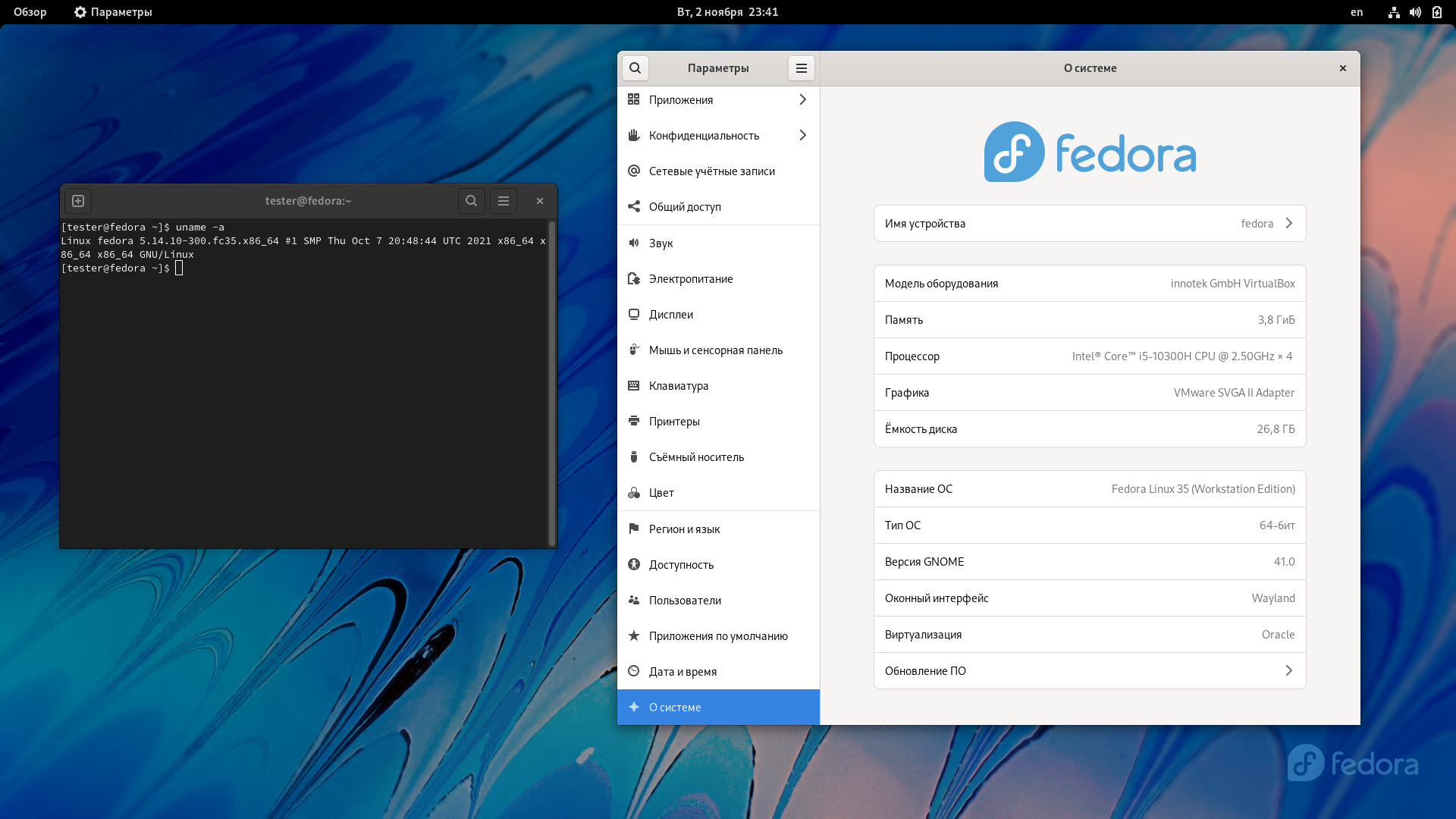Add a new terminal tab
This screenshot has width=1456, height=819.
tap(78, 201)
